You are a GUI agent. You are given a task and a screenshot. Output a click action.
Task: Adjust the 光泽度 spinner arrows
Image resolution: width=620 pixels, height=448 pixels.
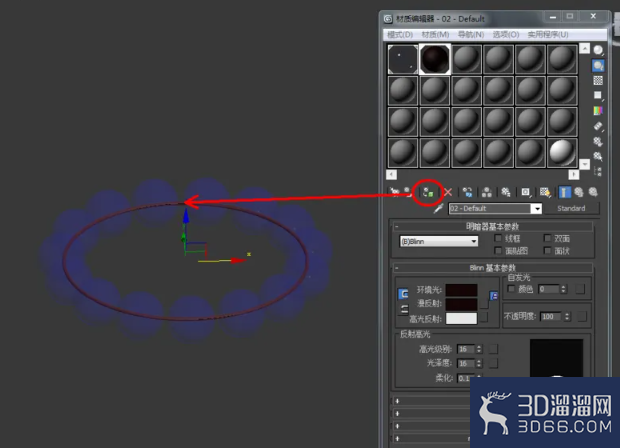479,363
